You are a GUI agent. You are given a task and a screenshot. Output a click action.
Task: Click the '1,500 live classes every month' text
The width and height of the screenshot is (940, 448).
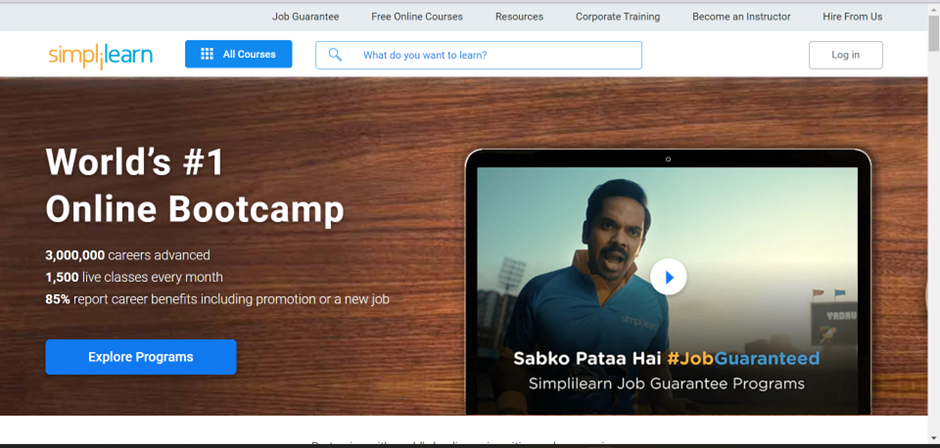coord(134,277)
